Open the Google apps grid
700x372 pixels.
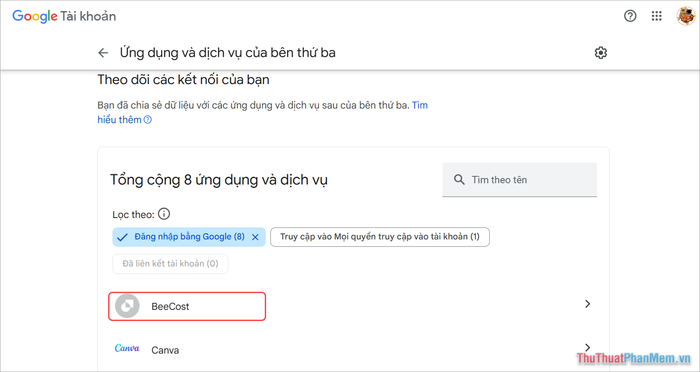[x=656, y=17]
